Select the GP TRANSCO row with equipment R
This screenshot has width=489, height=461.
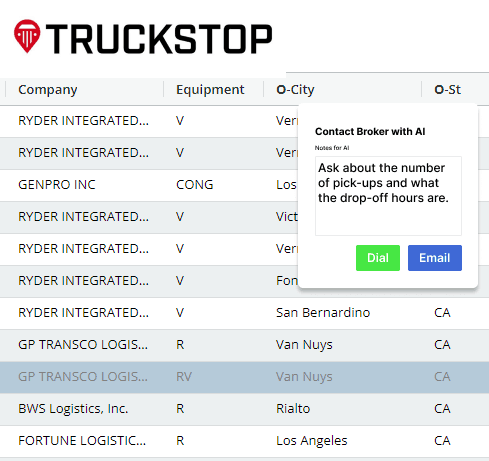click(x=244, y=345)
